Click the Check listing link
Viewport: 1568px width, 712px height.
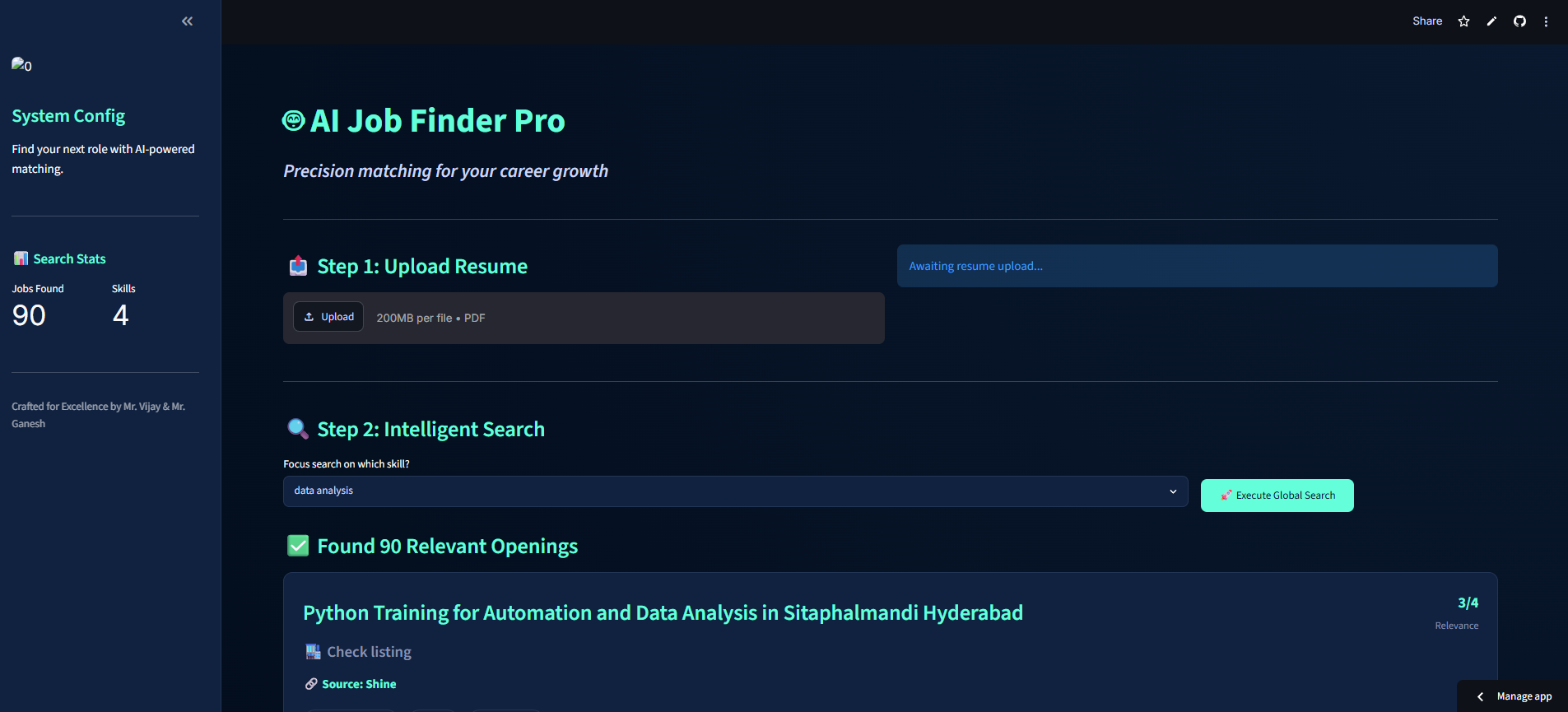click(369, 652)
